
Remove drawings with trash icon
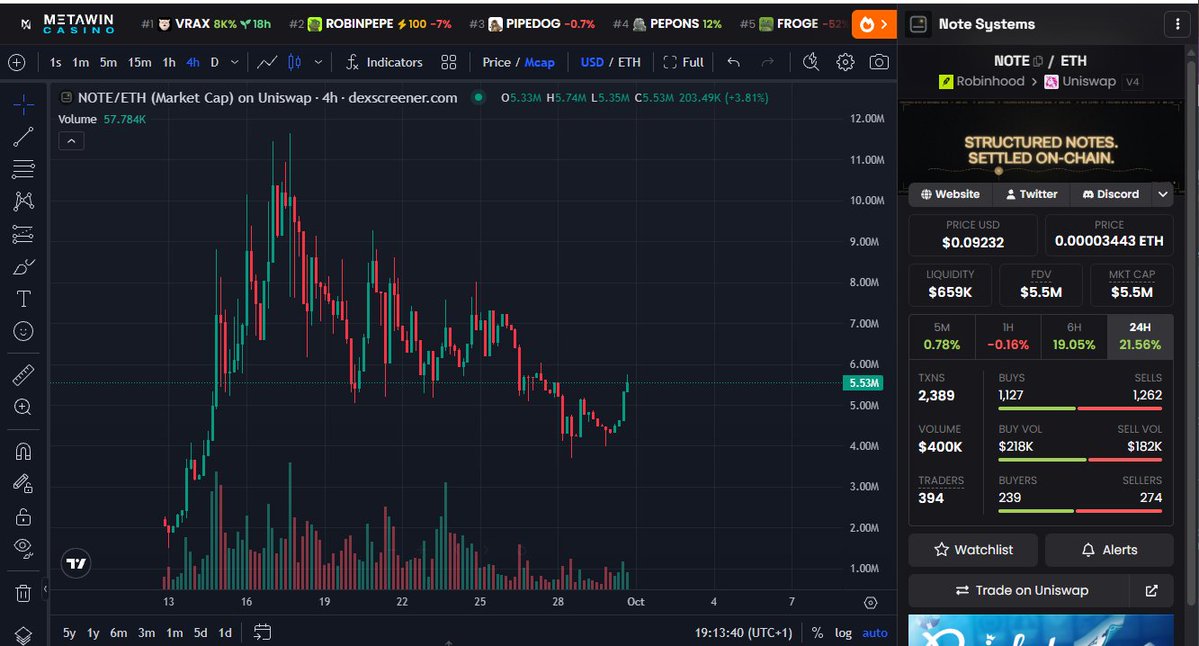(23, 592)
